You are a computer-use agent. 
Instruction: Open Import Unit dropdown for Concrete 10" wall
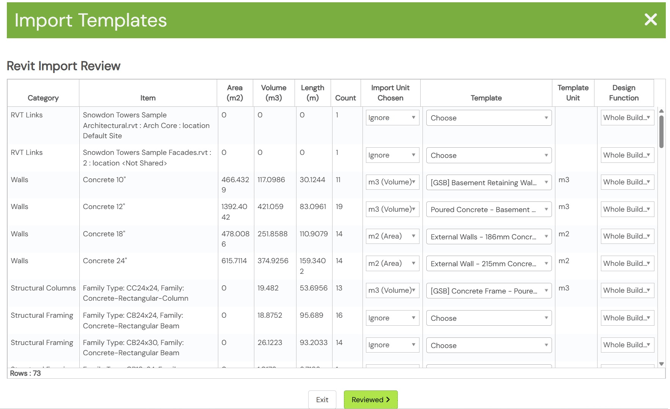(392, 182)
